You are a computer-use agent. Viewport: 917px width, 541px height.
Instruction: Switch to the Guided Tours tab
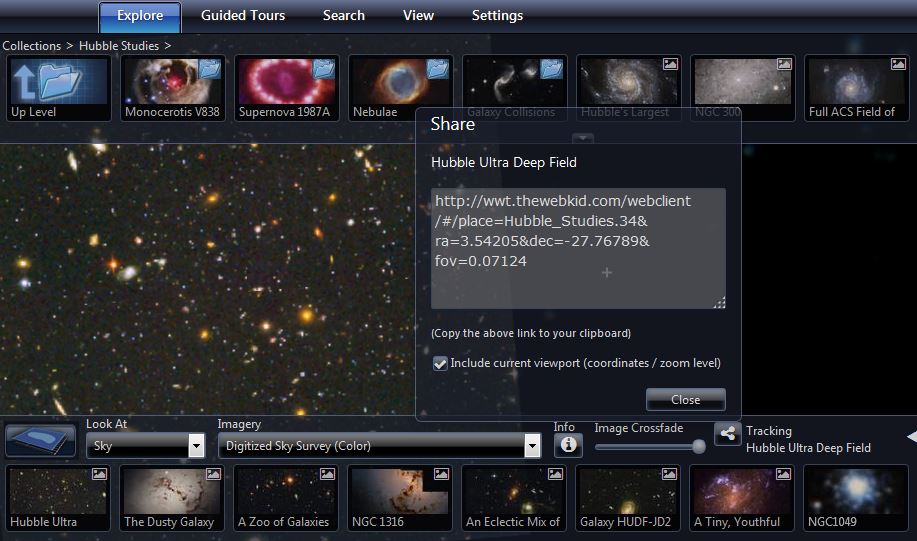coord(243,16)
